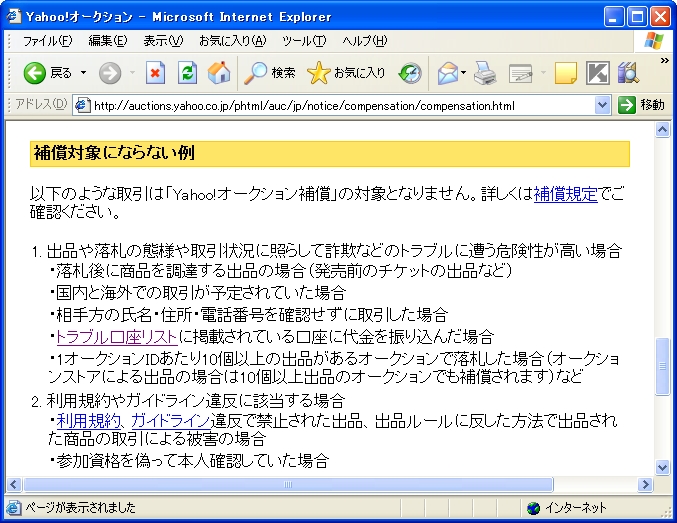
Task: Click the vertical scrollbar thumb
Action: pos(662,366)
